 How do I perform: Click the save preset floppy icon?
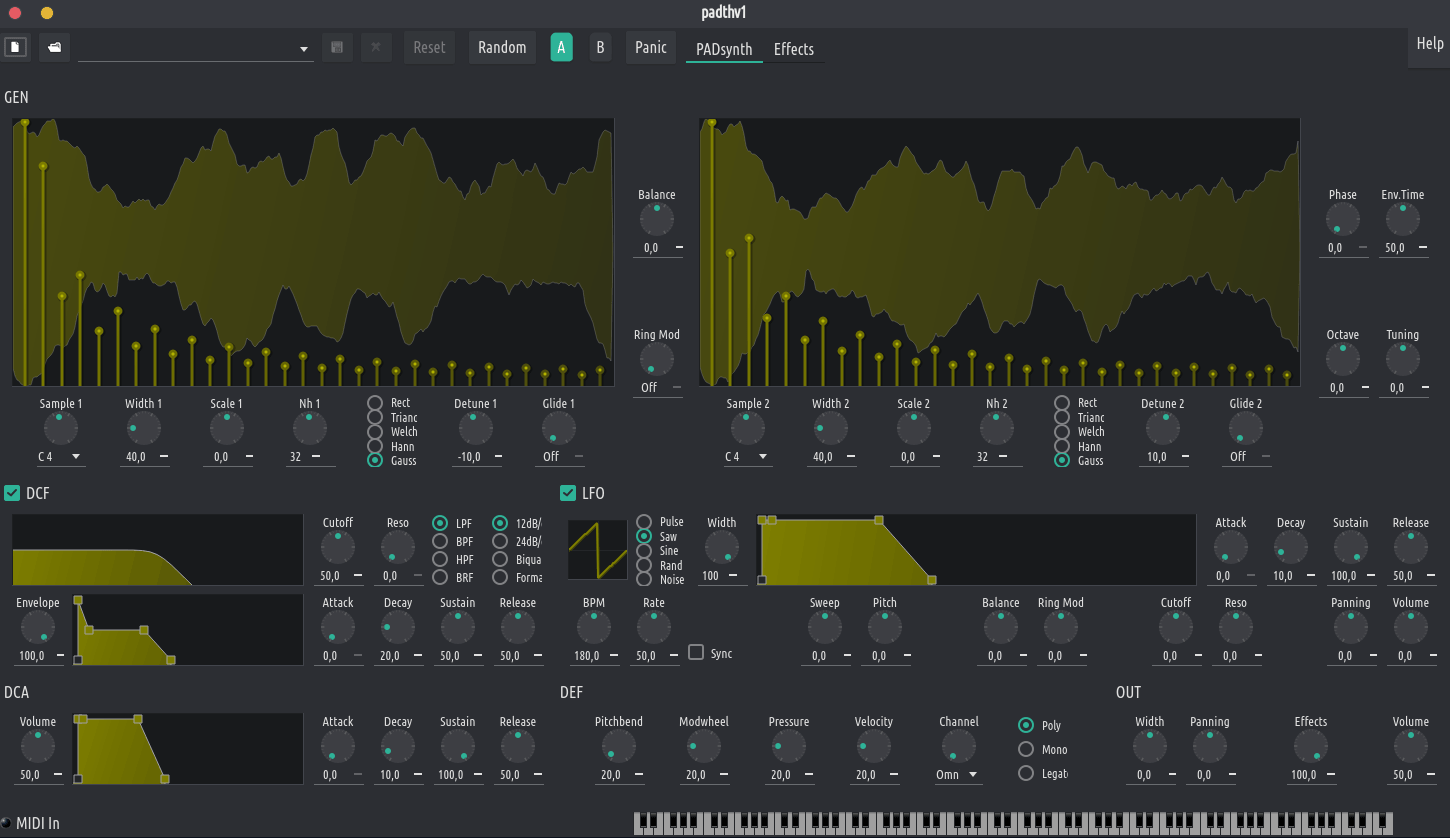point(337,47)
